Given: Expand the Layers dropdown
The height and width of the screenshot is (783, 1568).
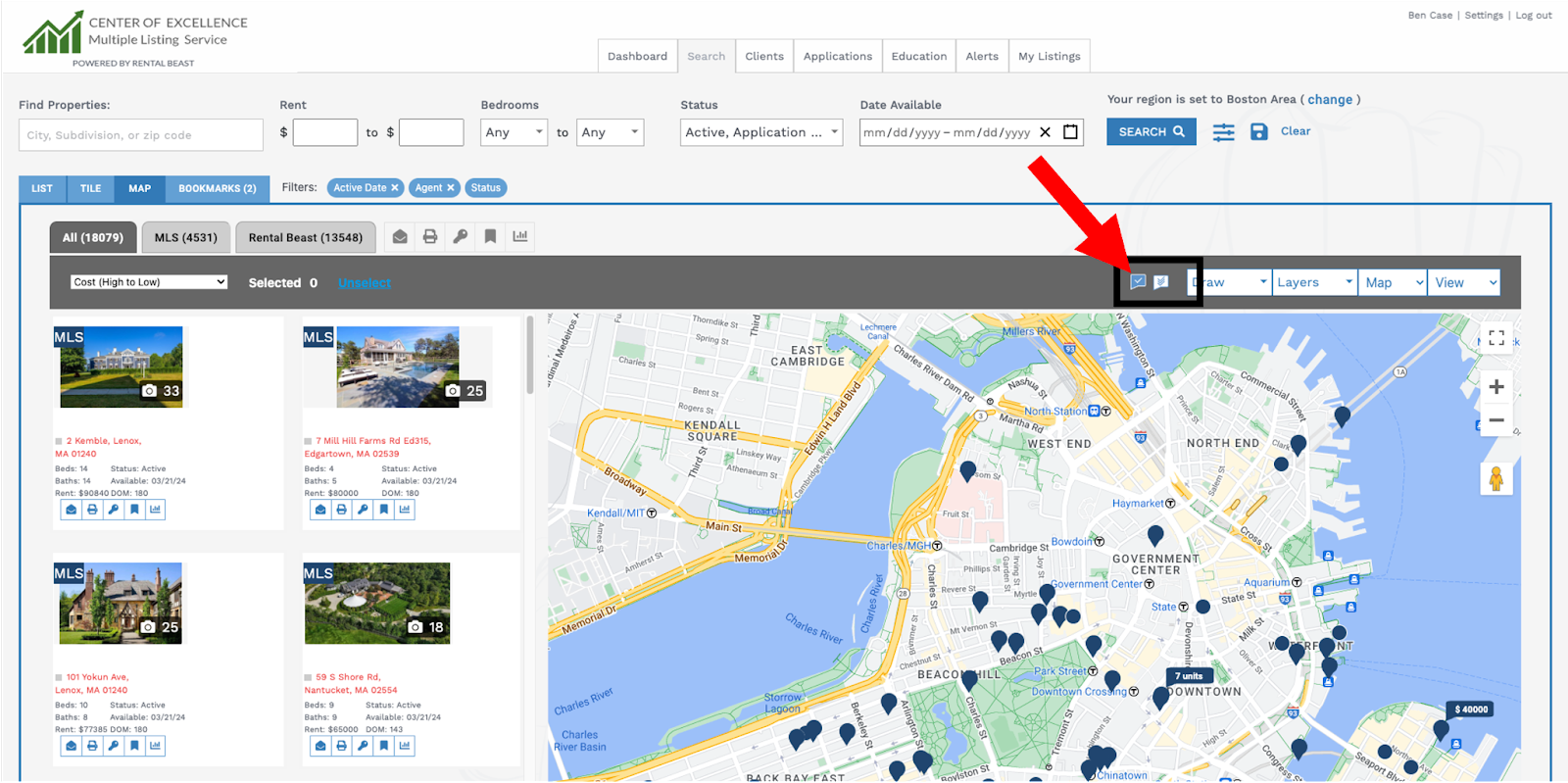Looking at the screenshot, I should click(x=1314, y=282).
